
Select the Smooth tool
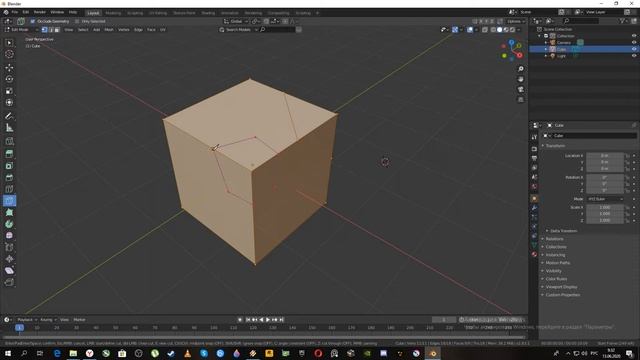(x=9, y=236)
